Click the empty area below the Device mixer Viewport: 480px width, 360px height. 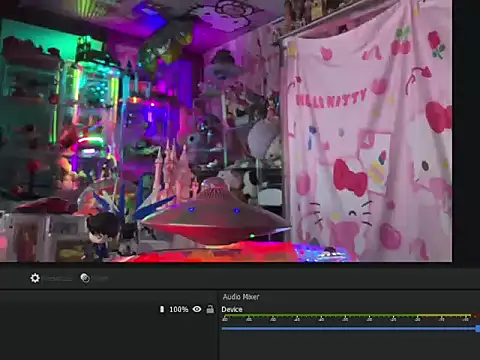click(x=349, y=347)
